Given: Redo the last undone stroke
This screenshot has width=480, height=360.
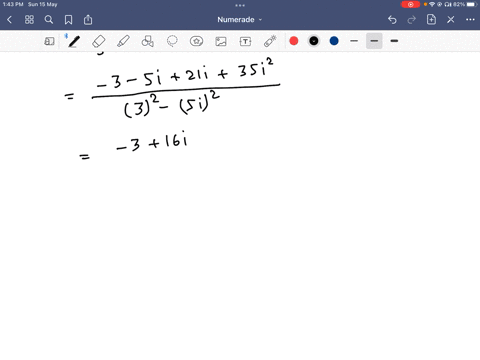Looking at the screenshot, I should (x=412, y=20).
